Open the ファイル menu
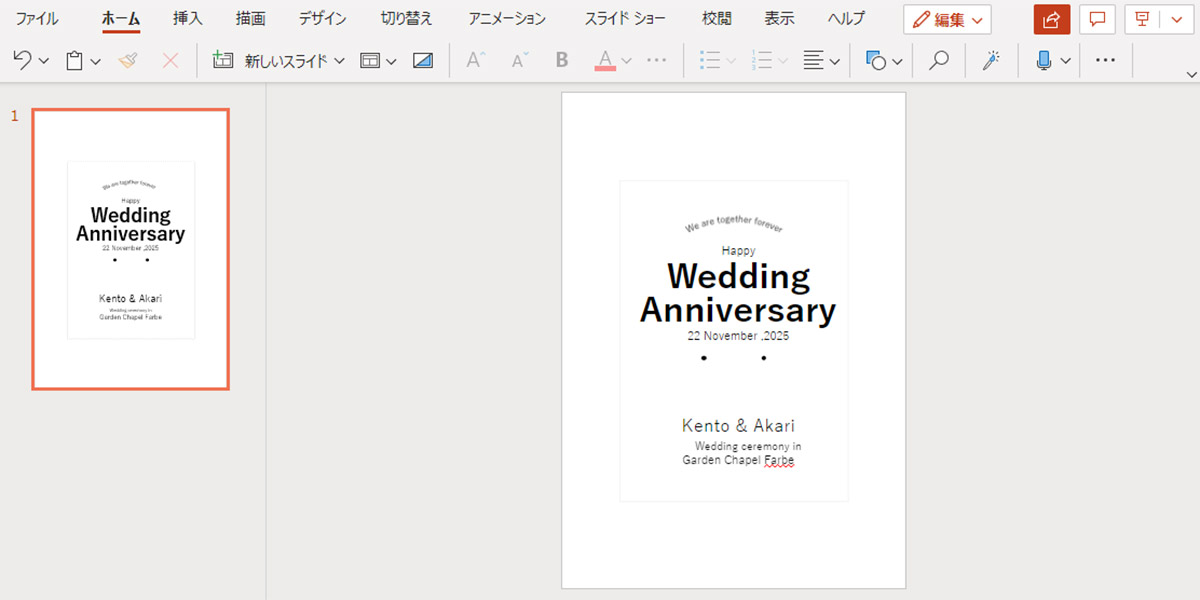Screen dimensions: 1200x600 (x=37, y=19)
